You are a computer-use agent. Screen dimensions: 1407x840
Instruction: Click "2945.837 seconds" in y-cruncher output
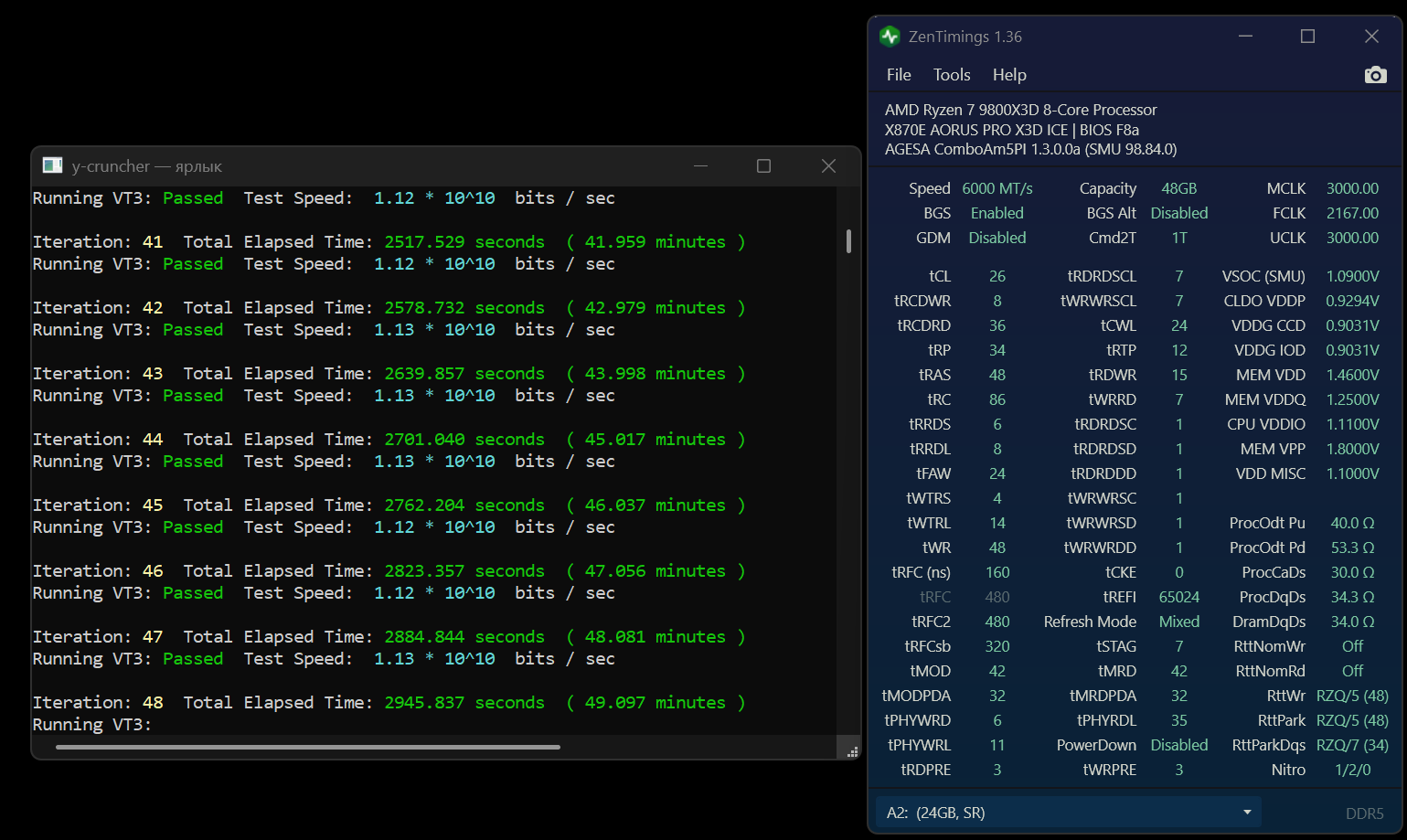tap(464, 703)
